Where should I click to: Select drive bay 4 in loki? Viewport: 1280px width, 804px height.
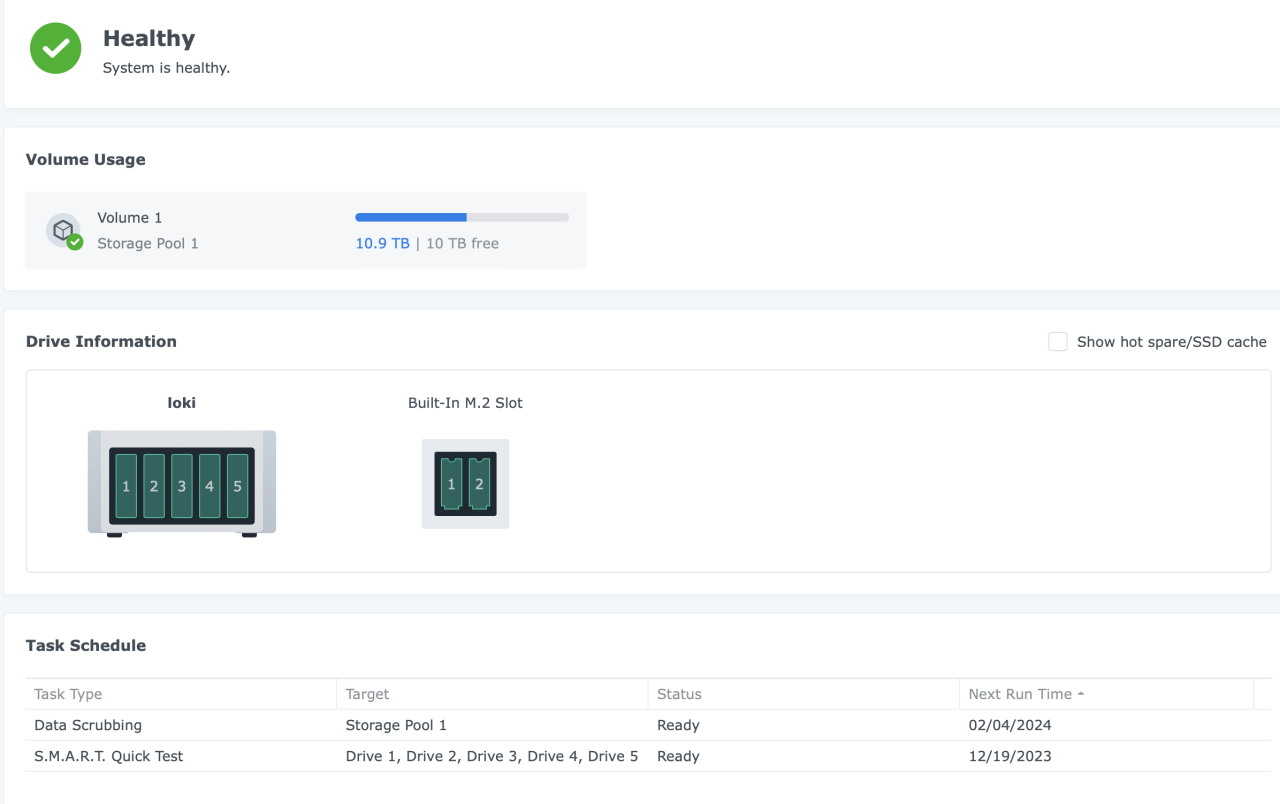[x=210, y=486]
